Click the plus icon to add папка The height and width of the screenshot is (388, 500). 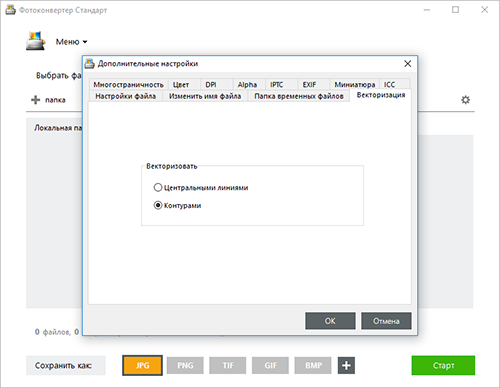point(35,100)
